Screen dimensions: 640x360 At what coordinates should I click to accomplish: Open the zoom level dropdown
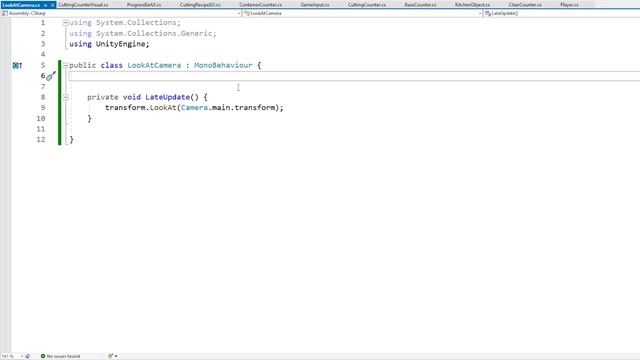[x=22, y=356]
